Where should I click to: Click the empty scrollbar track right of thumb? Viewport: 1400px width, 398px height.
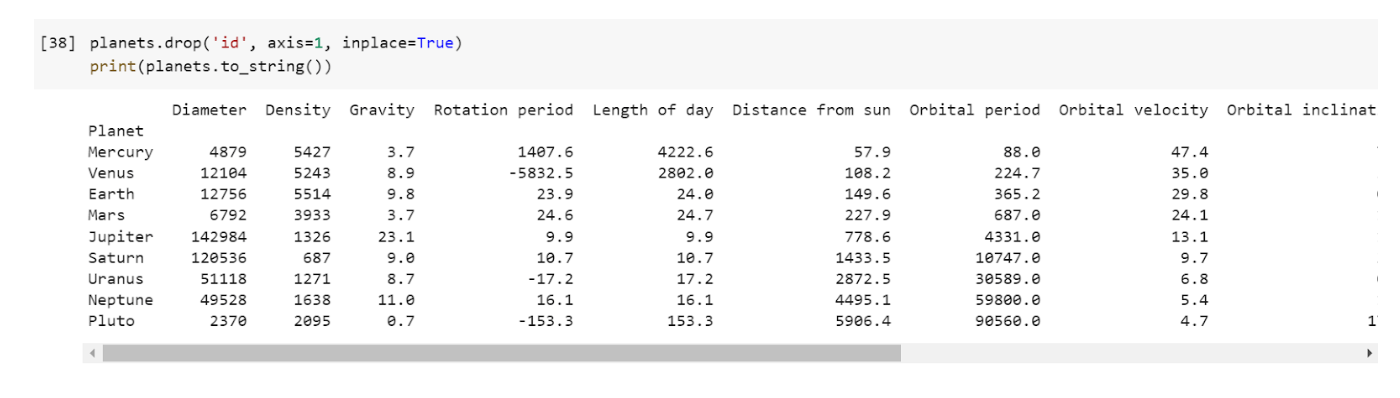(x=1131, y=354)
